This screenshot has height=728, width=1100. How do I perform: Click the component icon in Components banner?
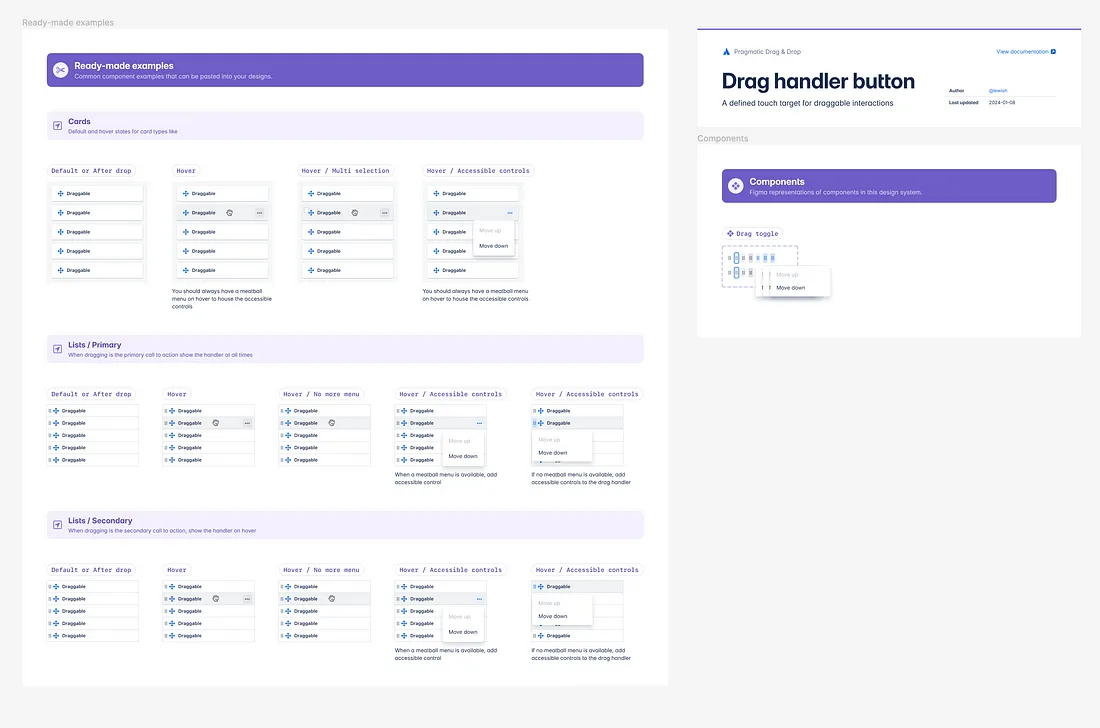click(735, 186)
